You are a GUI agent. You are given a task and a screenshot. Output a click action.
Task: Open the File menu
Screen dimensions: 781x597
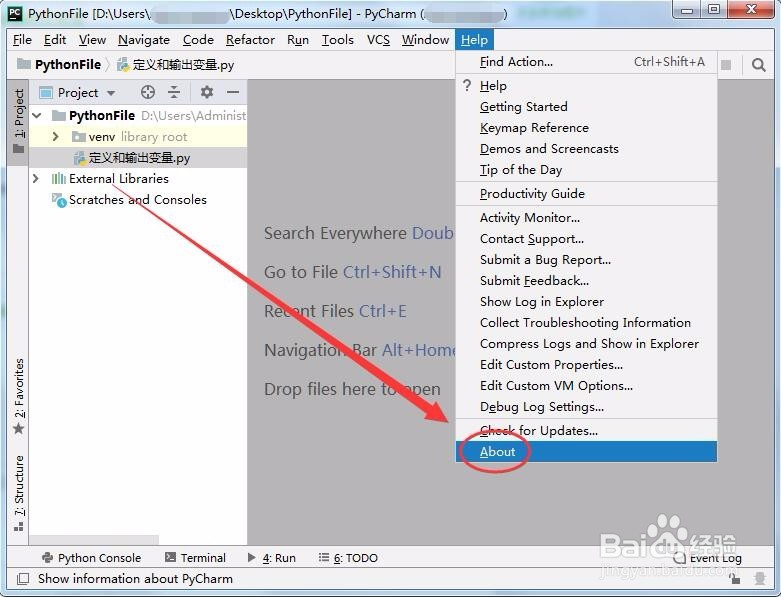(22, 40)
